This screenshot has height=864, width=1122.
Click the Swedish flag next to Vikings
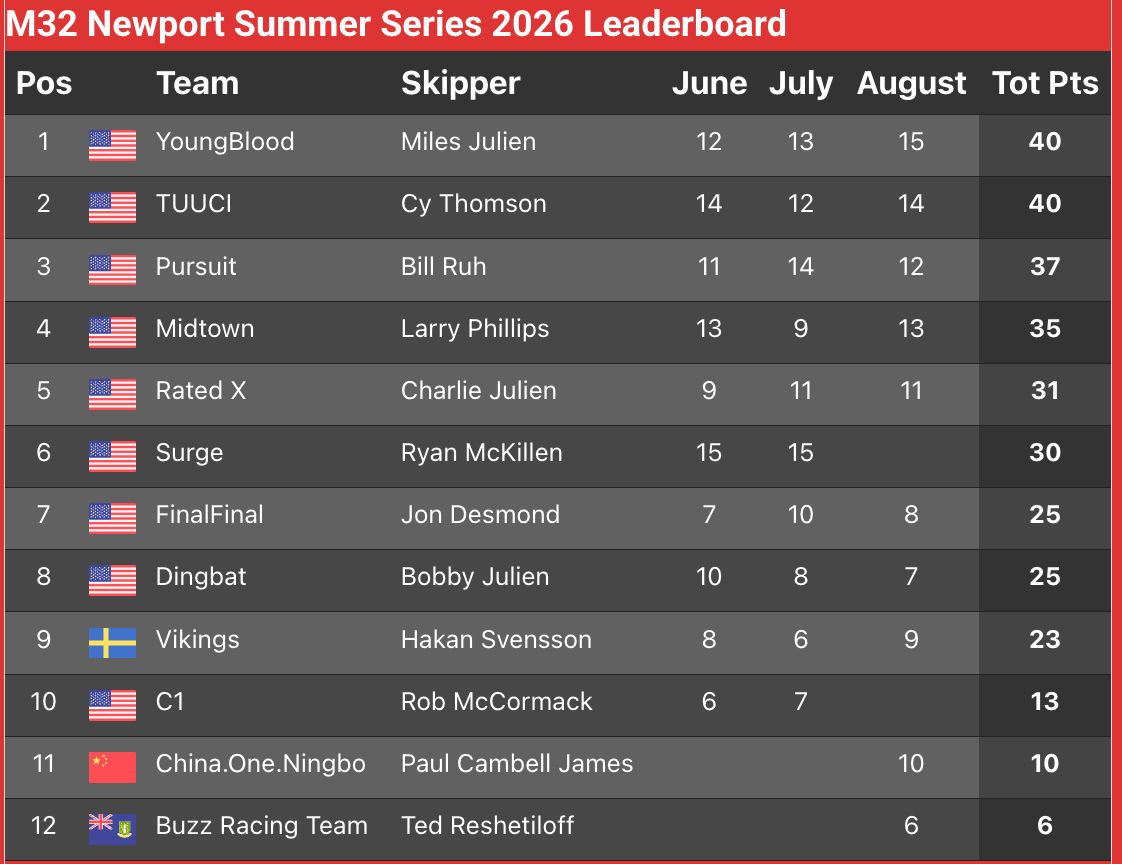pyautogui.click(x=112, y=643)
